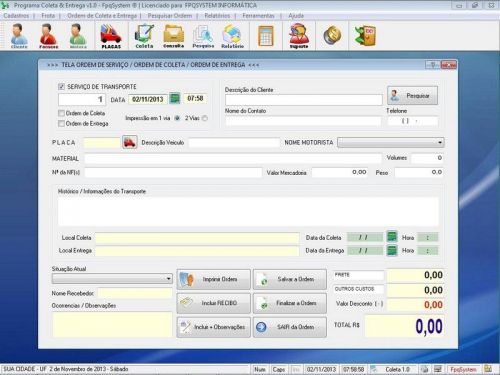The height and width of the screenshot is (375, 500).
Task: Click the Salvar a Ordem button
Action: click(x=290, y=279)
